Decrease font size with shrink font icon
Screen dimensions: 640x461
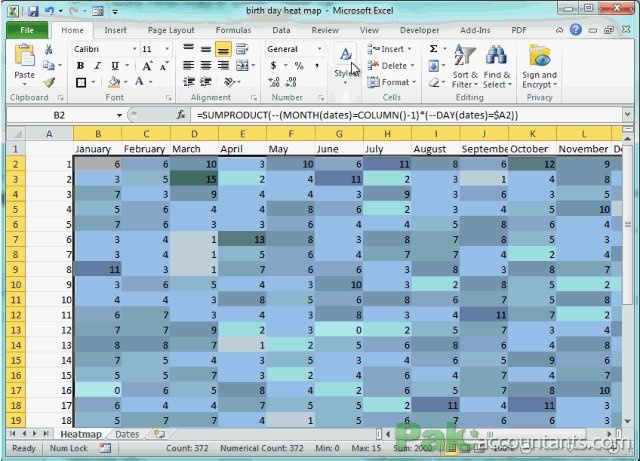click(x=164, y=66)
